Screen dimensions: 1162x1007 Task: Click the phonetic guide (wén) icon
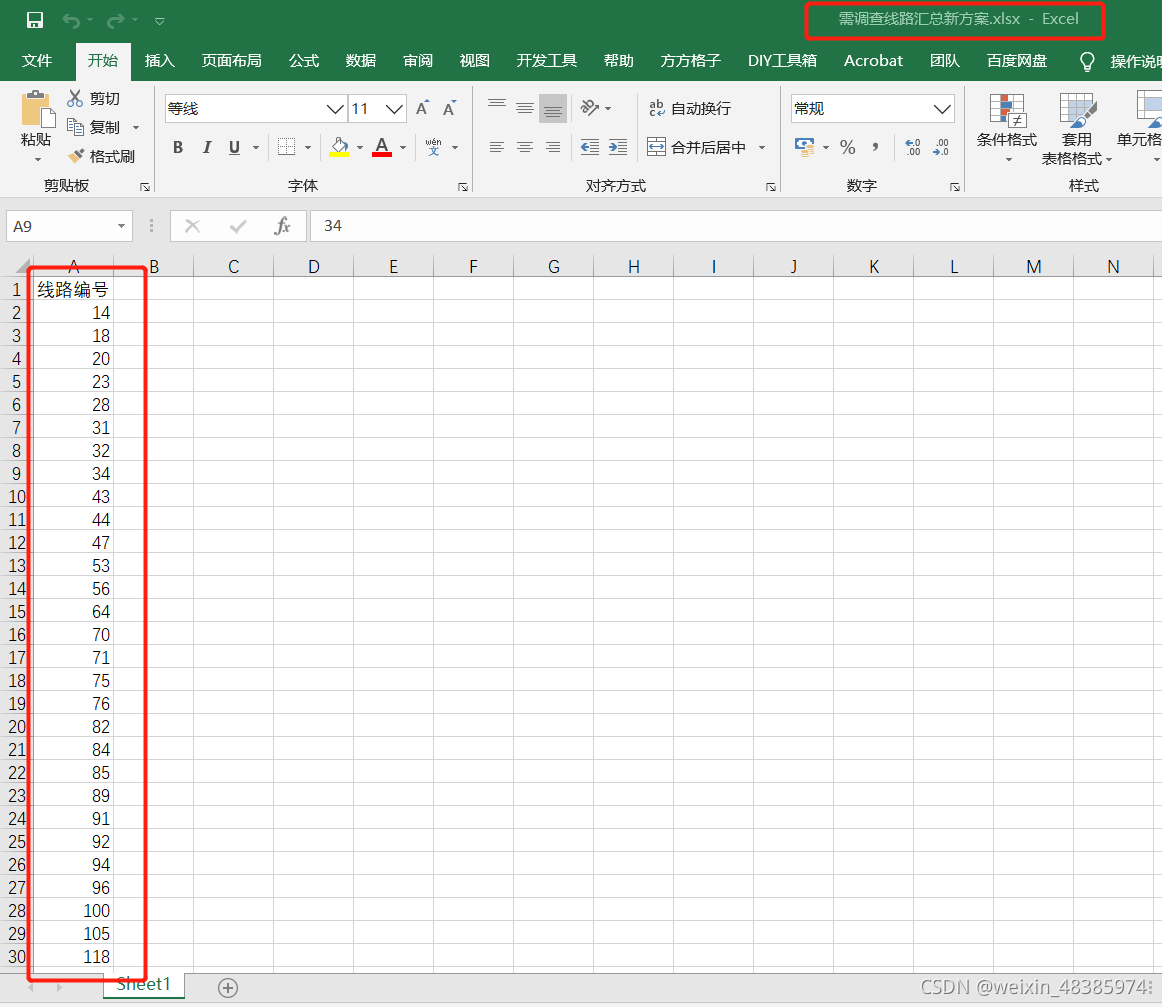pos(434,147)
